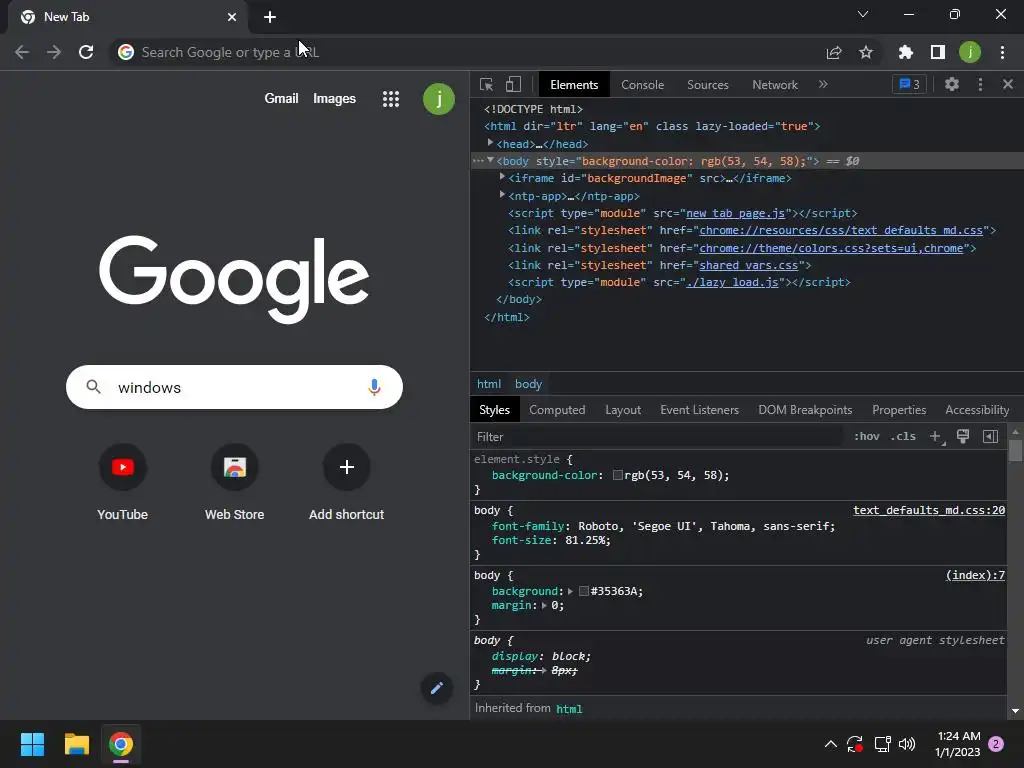The image size is (1024, 768).
Task: Open File Explorer from taskbar
Action: 76,744
